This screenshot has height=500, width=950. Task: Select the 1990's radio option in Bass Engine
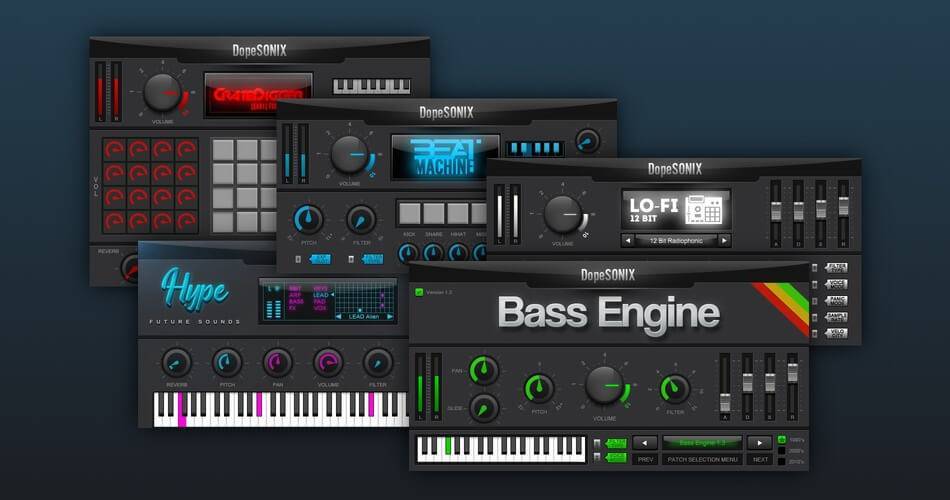tap(782, 439)
